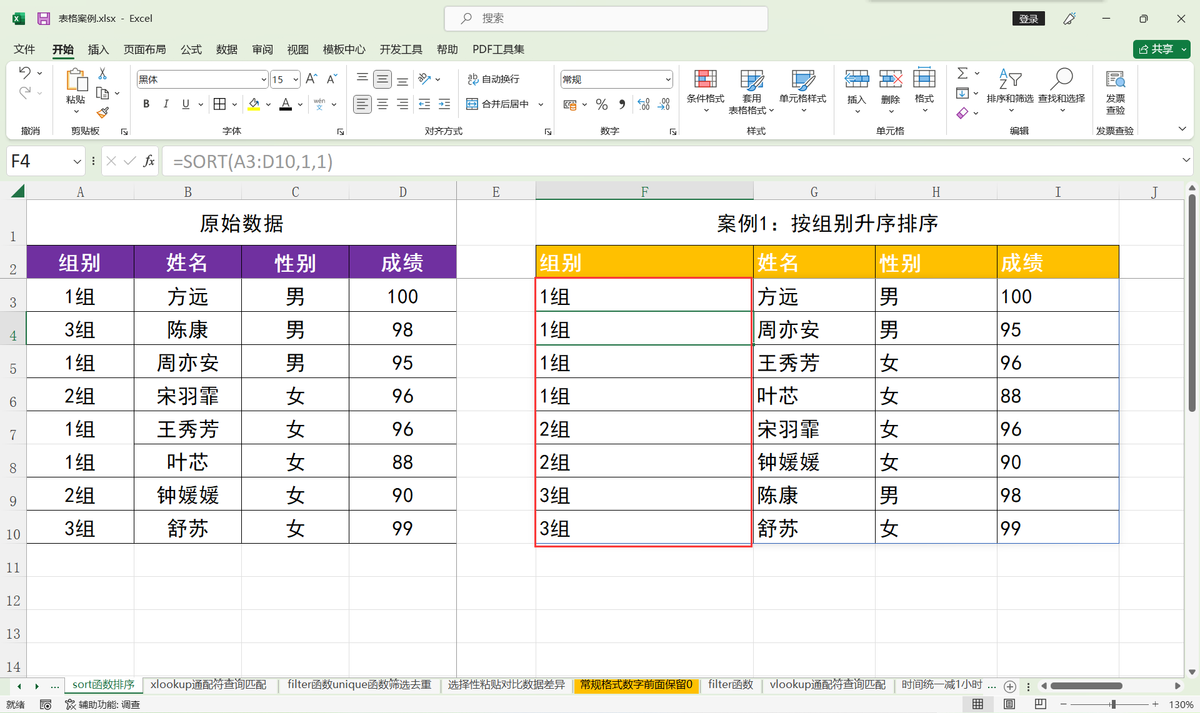Click the 共享 (Share) button
Screen dimensions: 1200x713
tap(1161, 49)
